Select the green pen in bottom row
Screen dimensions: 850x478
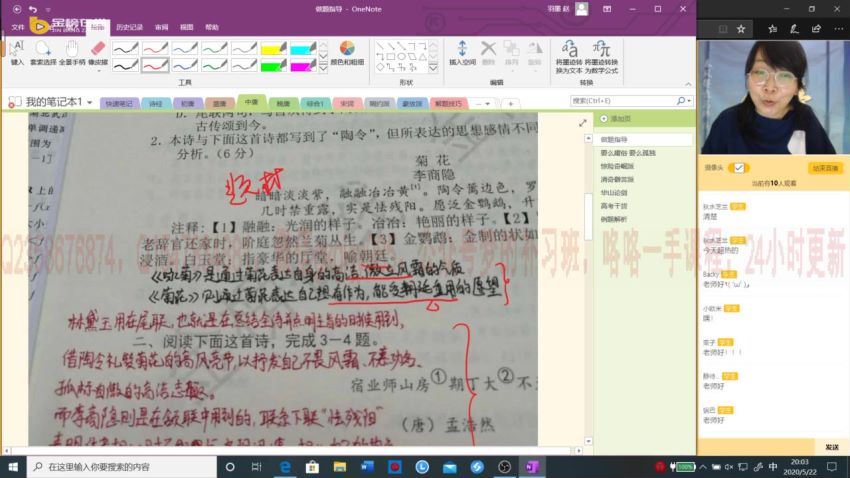(214, 65)
